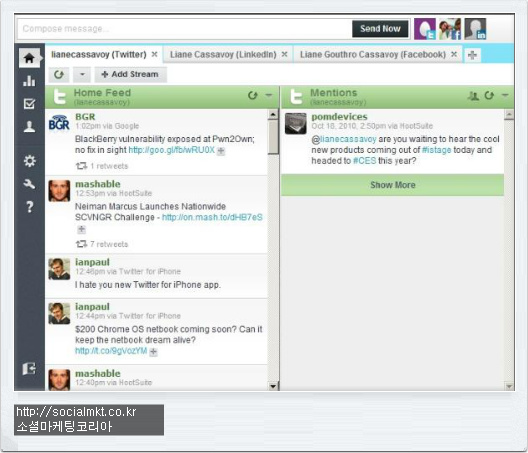Open the BGR username link

pyautogui.click(x=85, y=117)
